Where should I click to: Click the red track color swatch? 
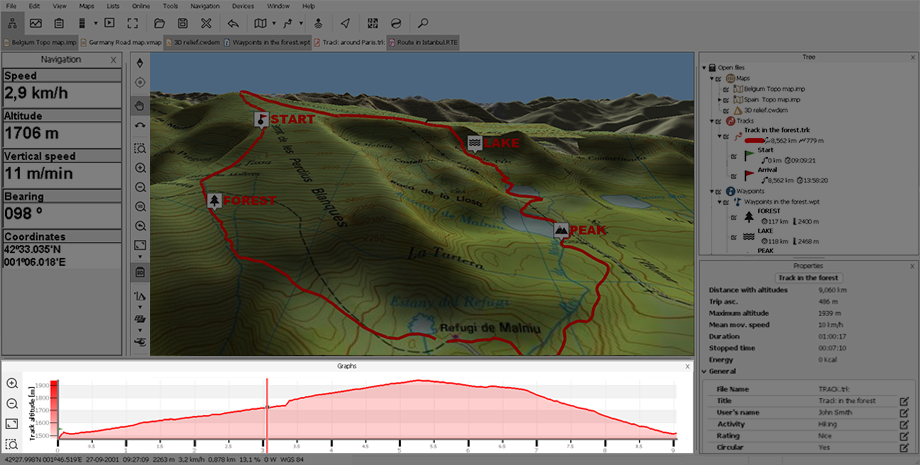753,140
